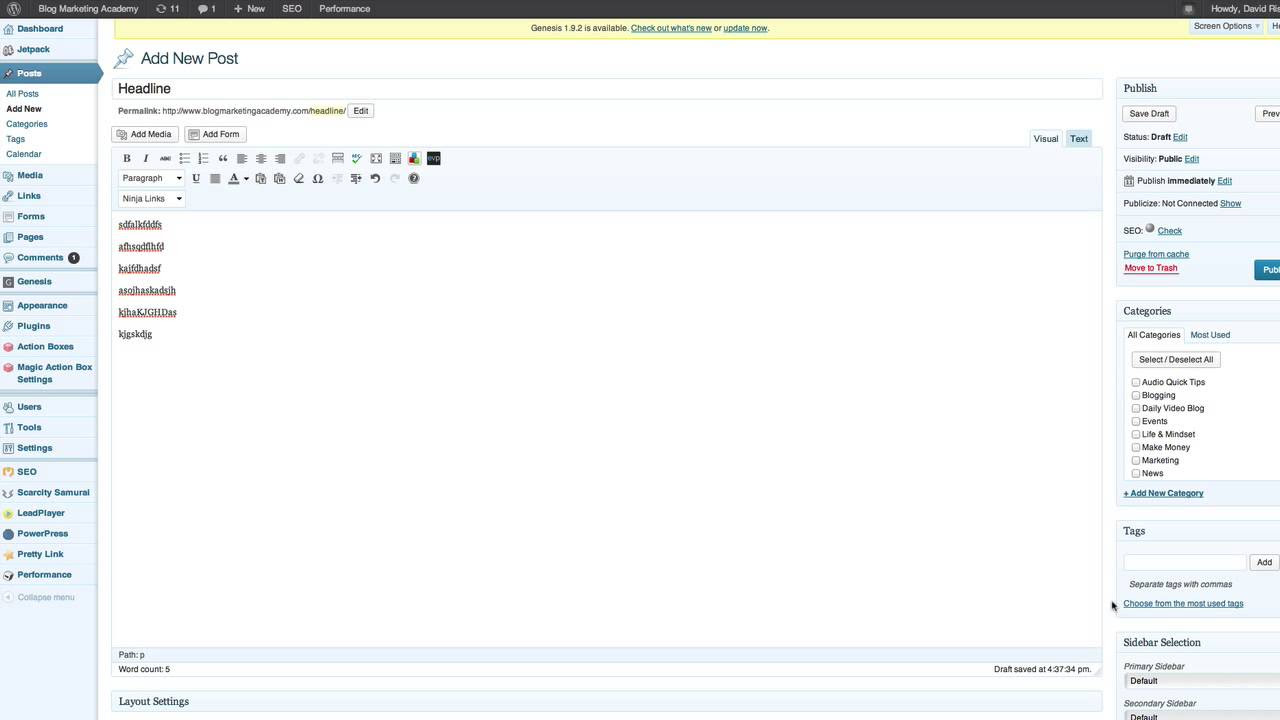Check the Marketing category

(x=1136, y=460)
